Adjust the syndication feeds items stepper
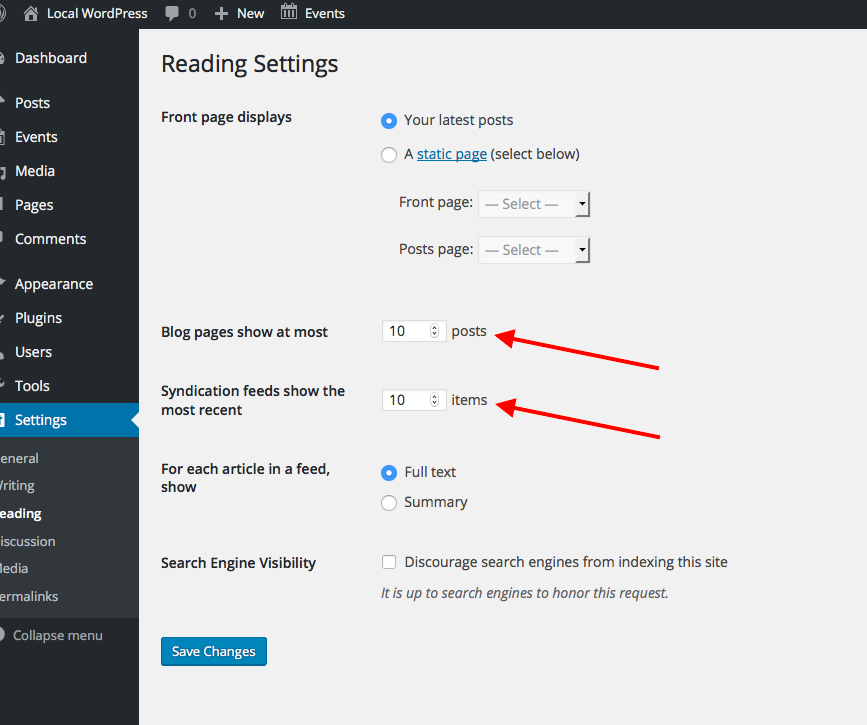Image resolution: width=867 pixels, height=725 pixels. (434, 400)
